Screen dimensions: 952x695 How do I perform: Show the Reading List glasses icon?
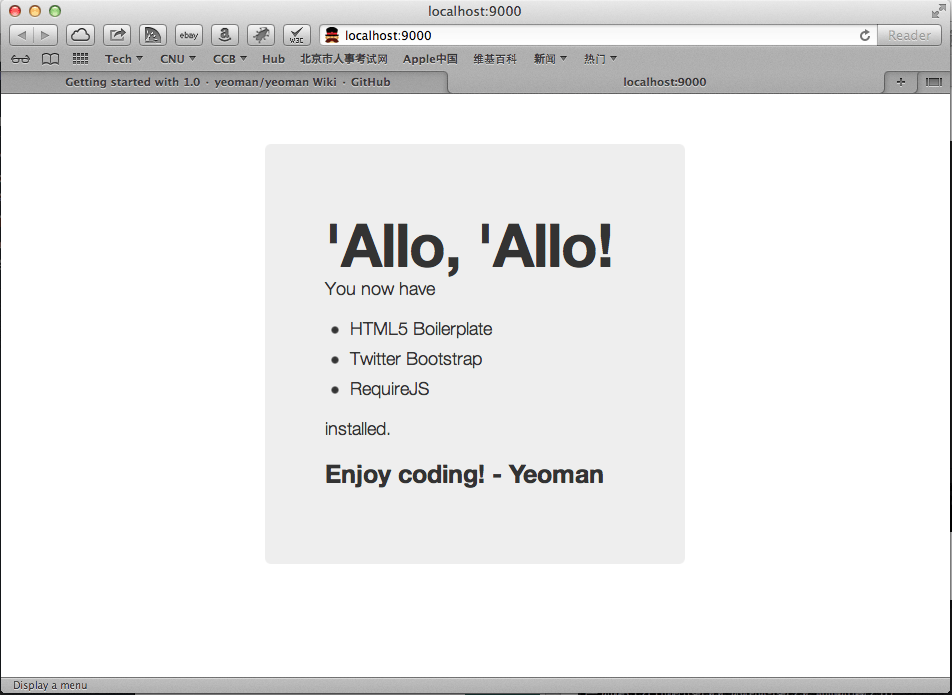[x=21, y=59]
